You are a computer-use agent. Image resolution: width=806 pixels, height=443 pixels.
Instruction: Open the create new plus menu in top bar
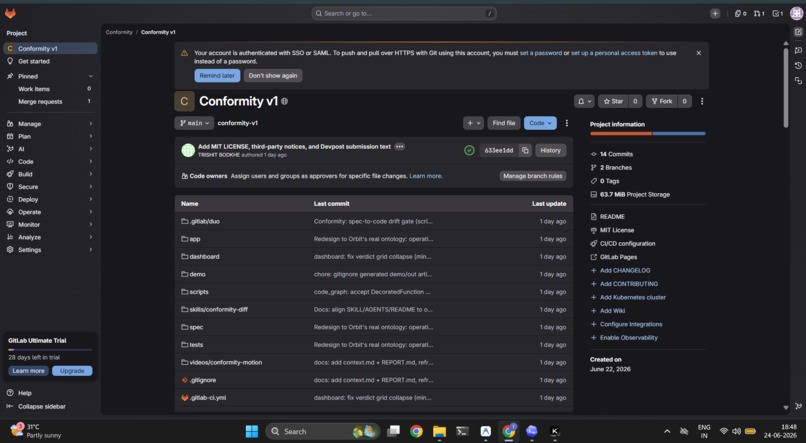click(715, 14)
